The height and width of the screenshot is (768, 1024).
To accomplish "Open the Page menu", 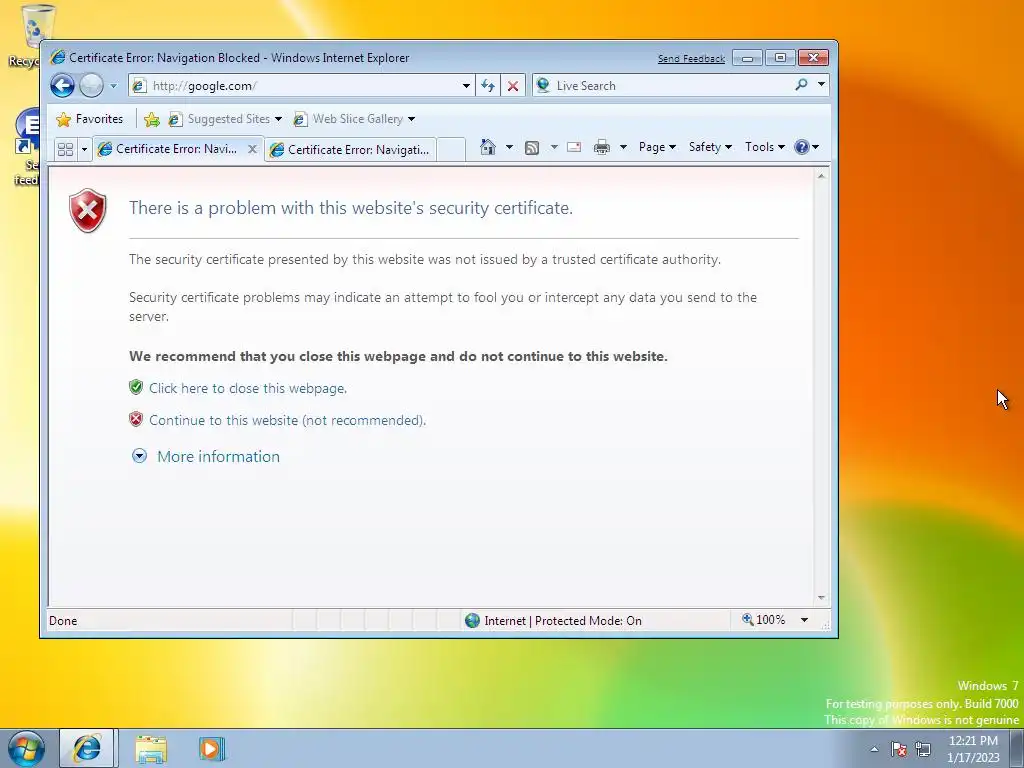I will pyautogui.click(x=657, y=147).
